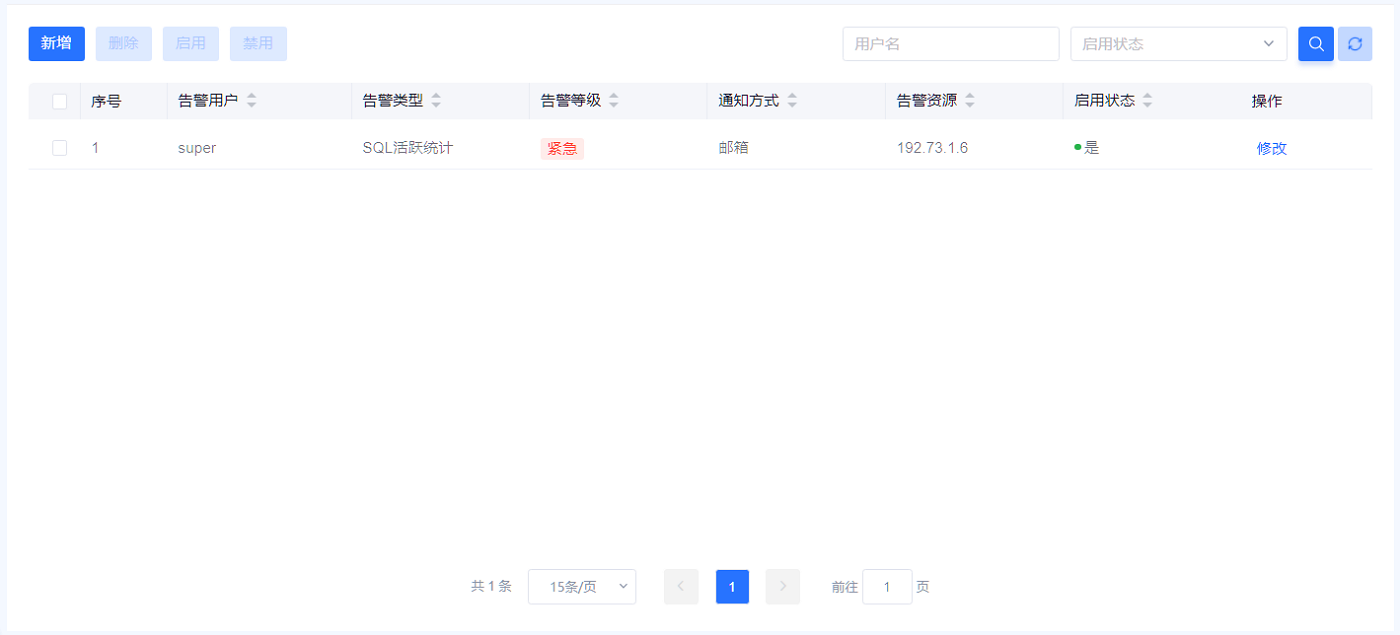Sort by 告警用户 column sort arrows
This screenshot has height=635, width=1400.
point(252,101)
